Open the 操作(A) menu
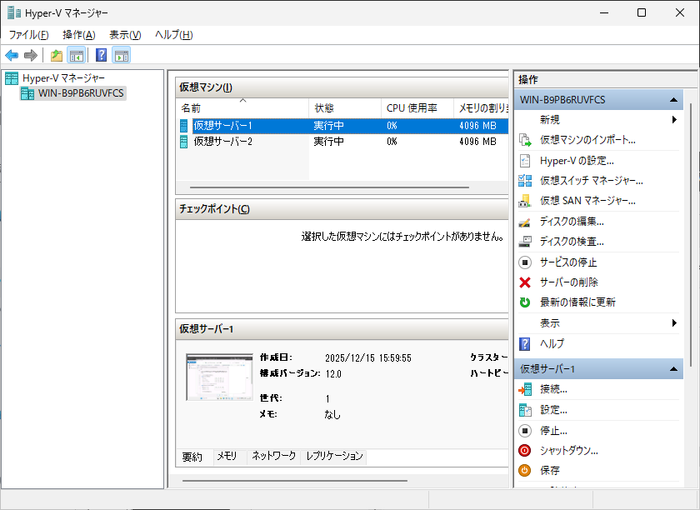The height and width of the screenshot is (510, 700). 78,34
